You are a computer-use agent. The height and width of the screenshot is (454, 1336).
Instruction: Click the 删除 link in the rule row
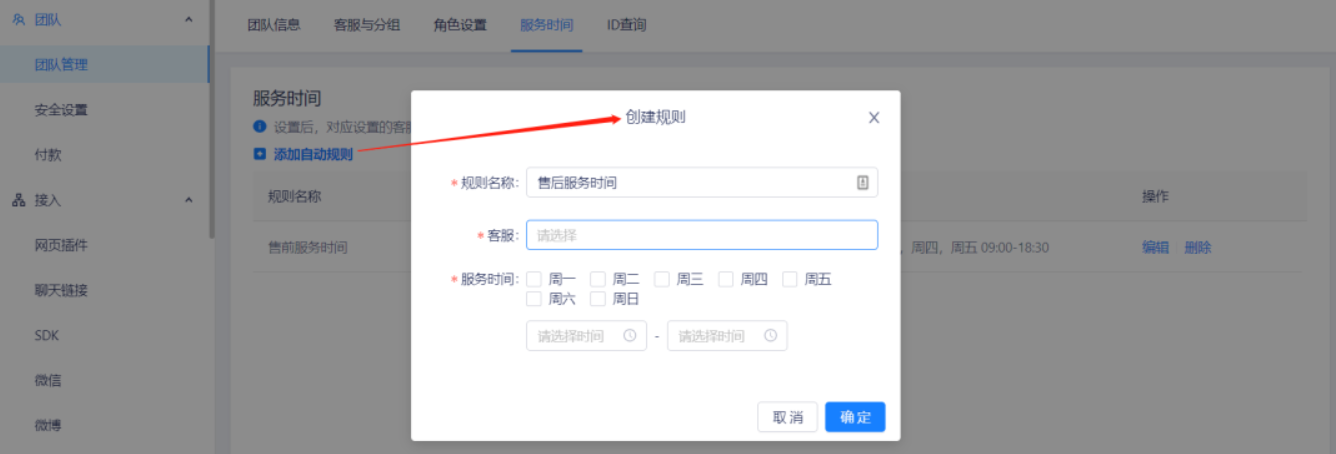pyautogui.click(x=1198, y=247)
